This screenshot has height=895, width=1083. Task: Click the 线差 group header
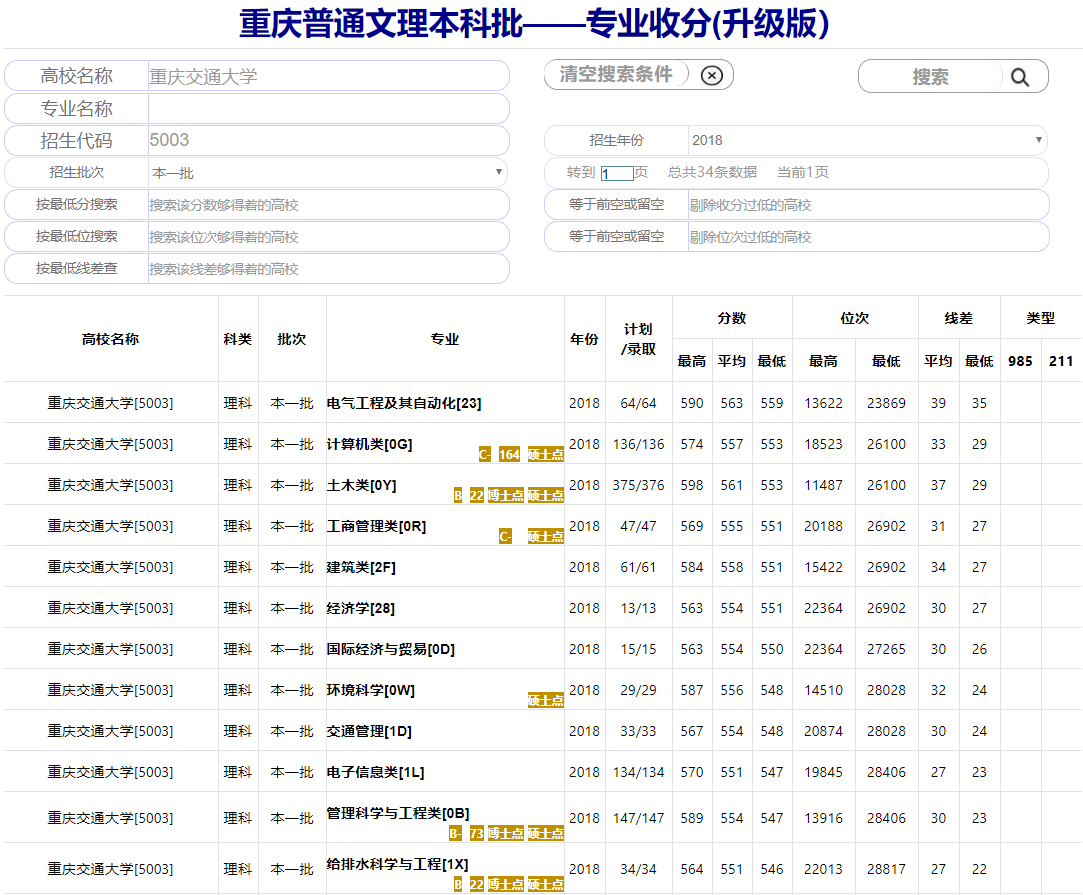(959, 318)
